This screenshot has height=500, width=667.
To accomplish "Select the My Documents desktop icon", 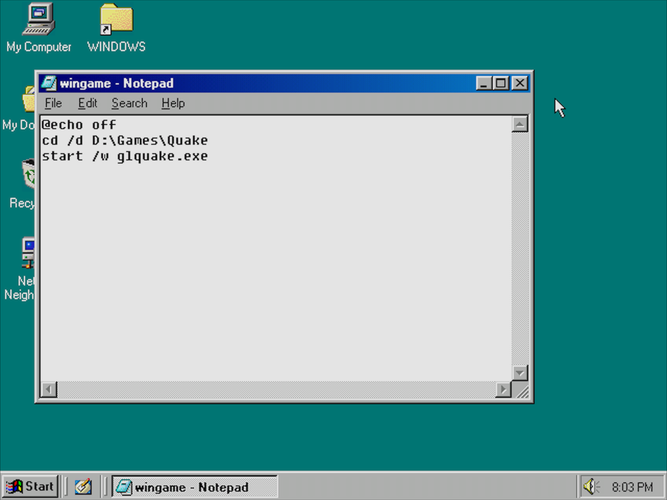I will click(x=28, y=100).
